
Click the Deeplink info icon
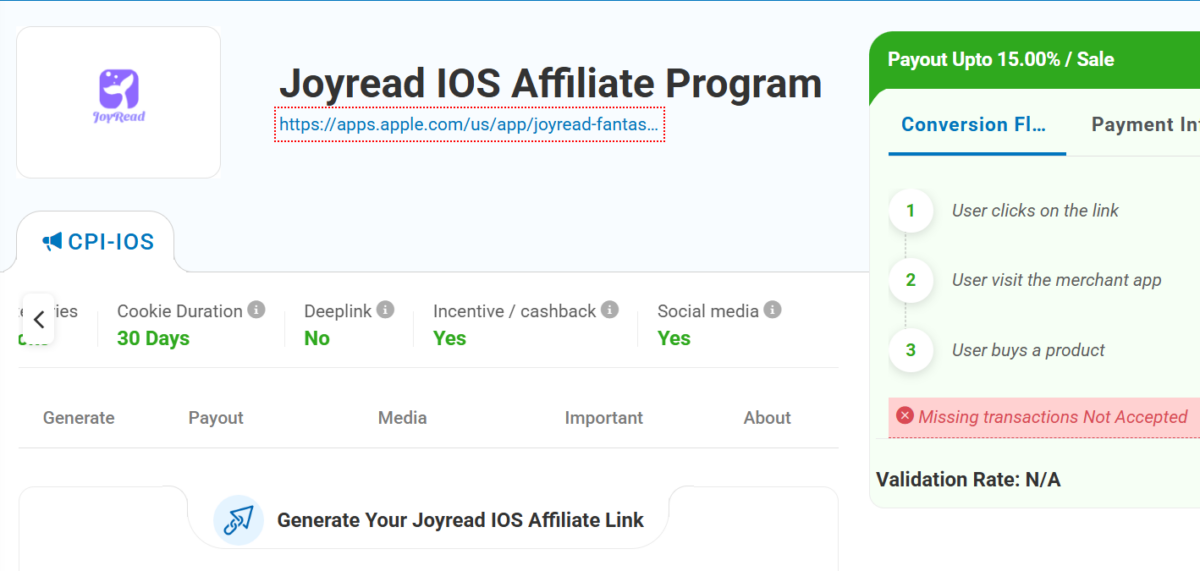coord(385,310)
